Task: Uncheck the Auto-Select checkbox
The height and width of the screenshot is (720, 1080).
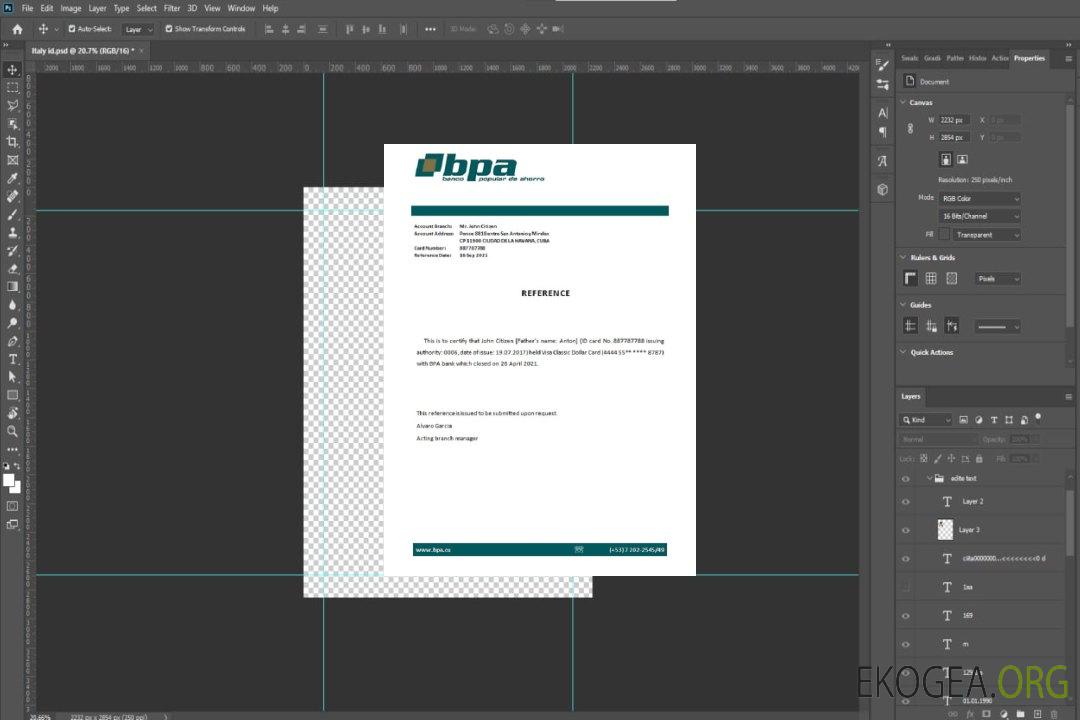Action: (70, 29)
